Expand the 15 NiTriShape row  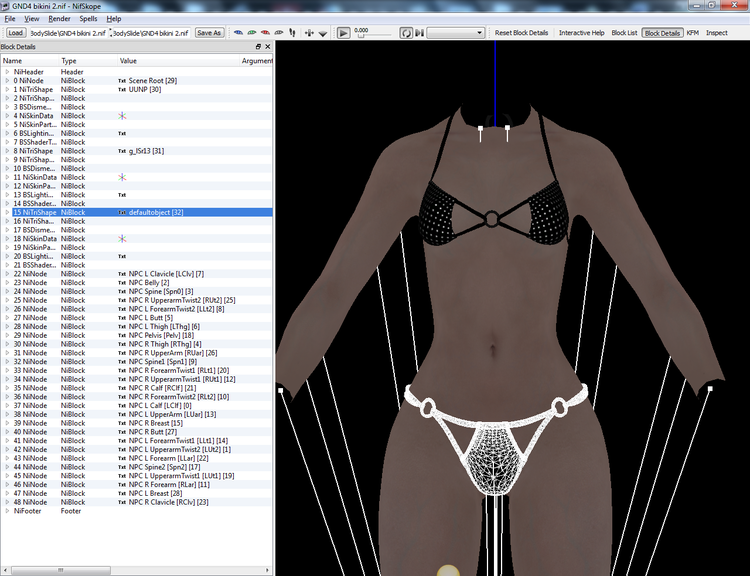click(x=7, y=212)
